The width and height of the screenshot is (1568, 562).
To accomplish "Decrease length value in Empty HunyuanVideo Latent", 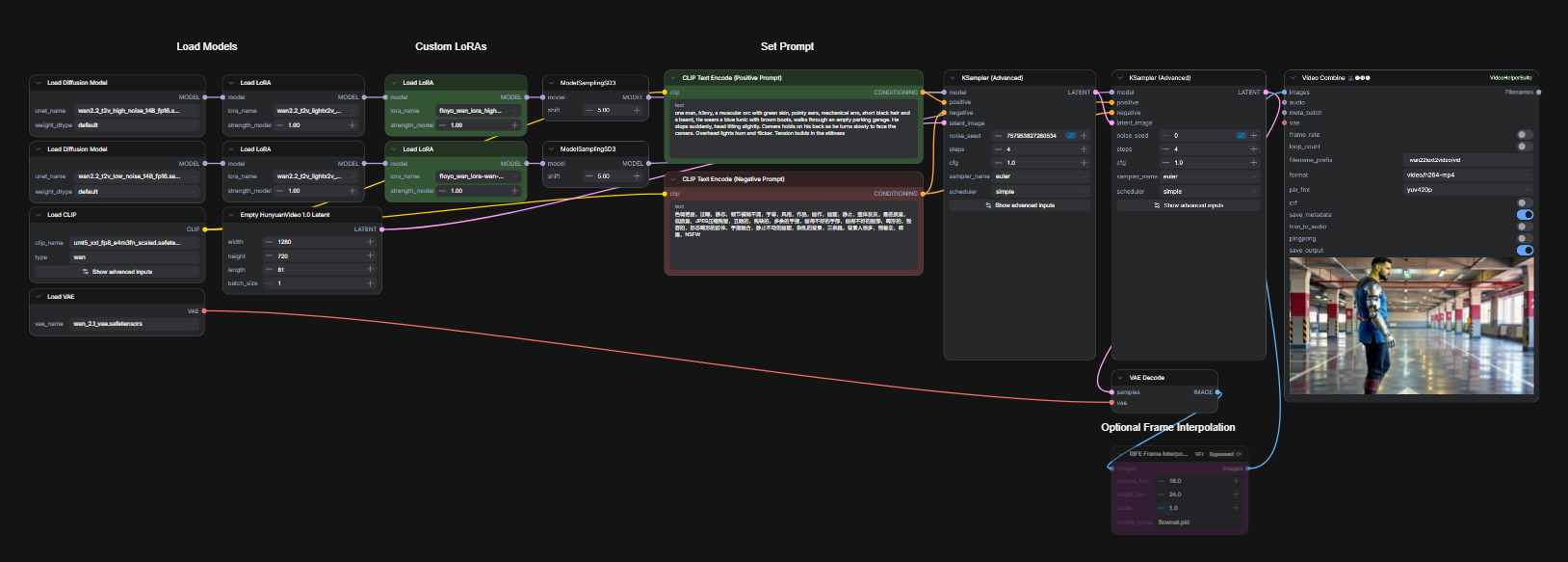I will 269,270.
